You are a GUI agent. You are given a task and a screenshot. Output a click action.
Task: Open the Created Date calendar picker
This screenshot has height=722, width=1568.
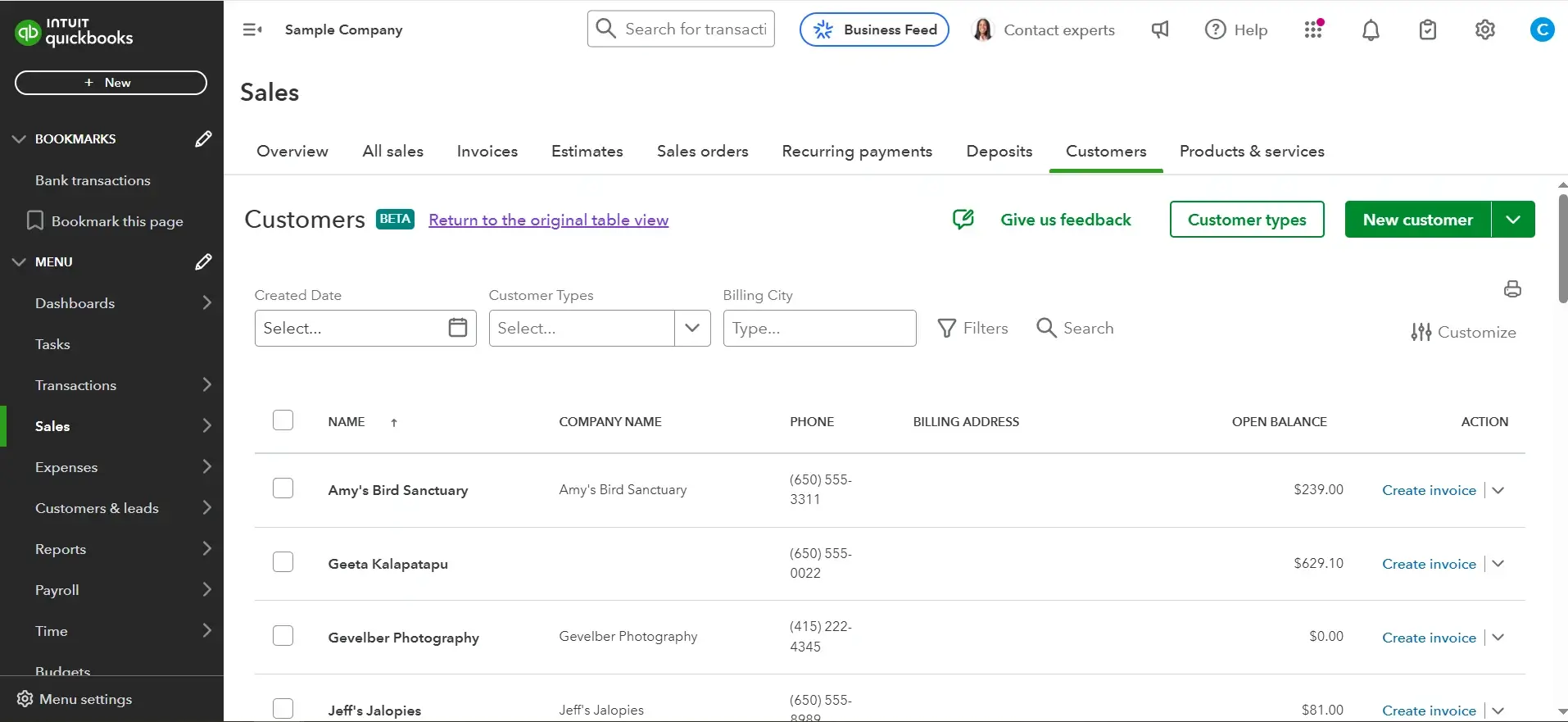458,328
